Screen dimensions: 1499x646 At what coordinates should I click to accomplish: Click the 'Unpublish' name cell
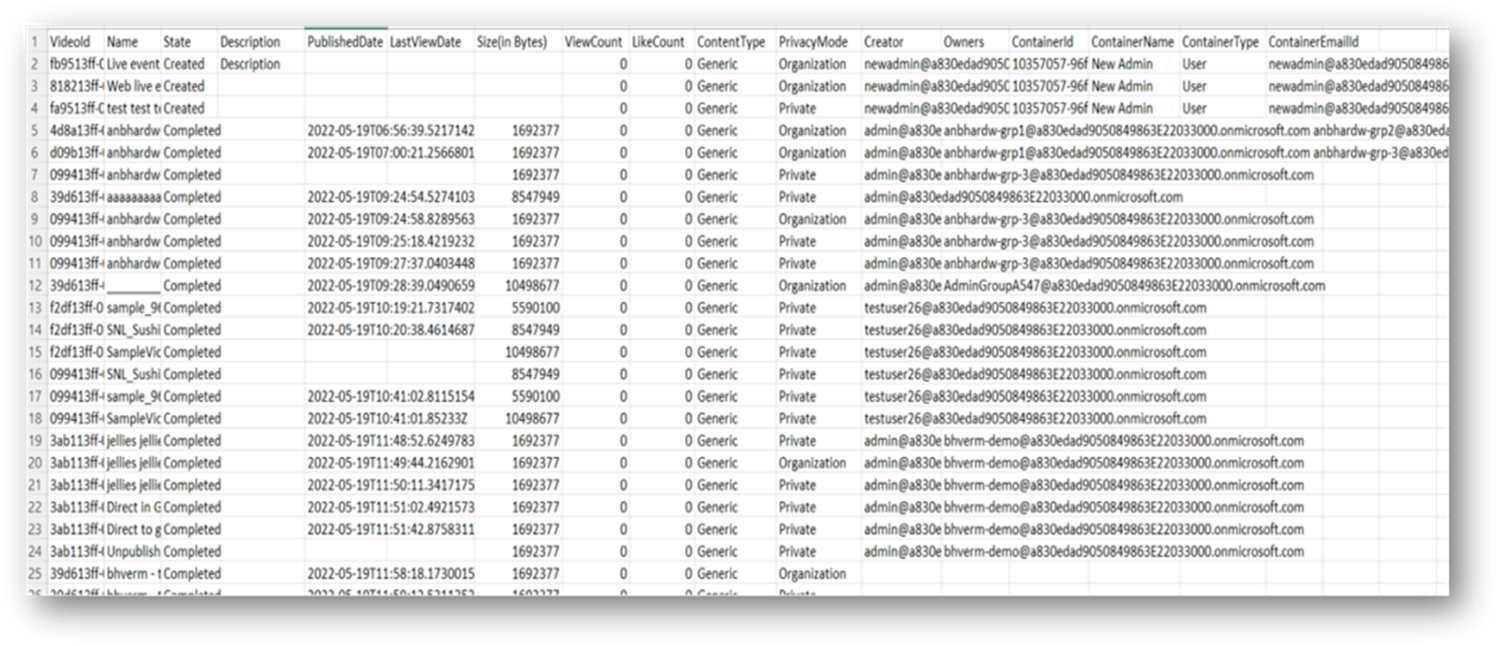[132, 551]
